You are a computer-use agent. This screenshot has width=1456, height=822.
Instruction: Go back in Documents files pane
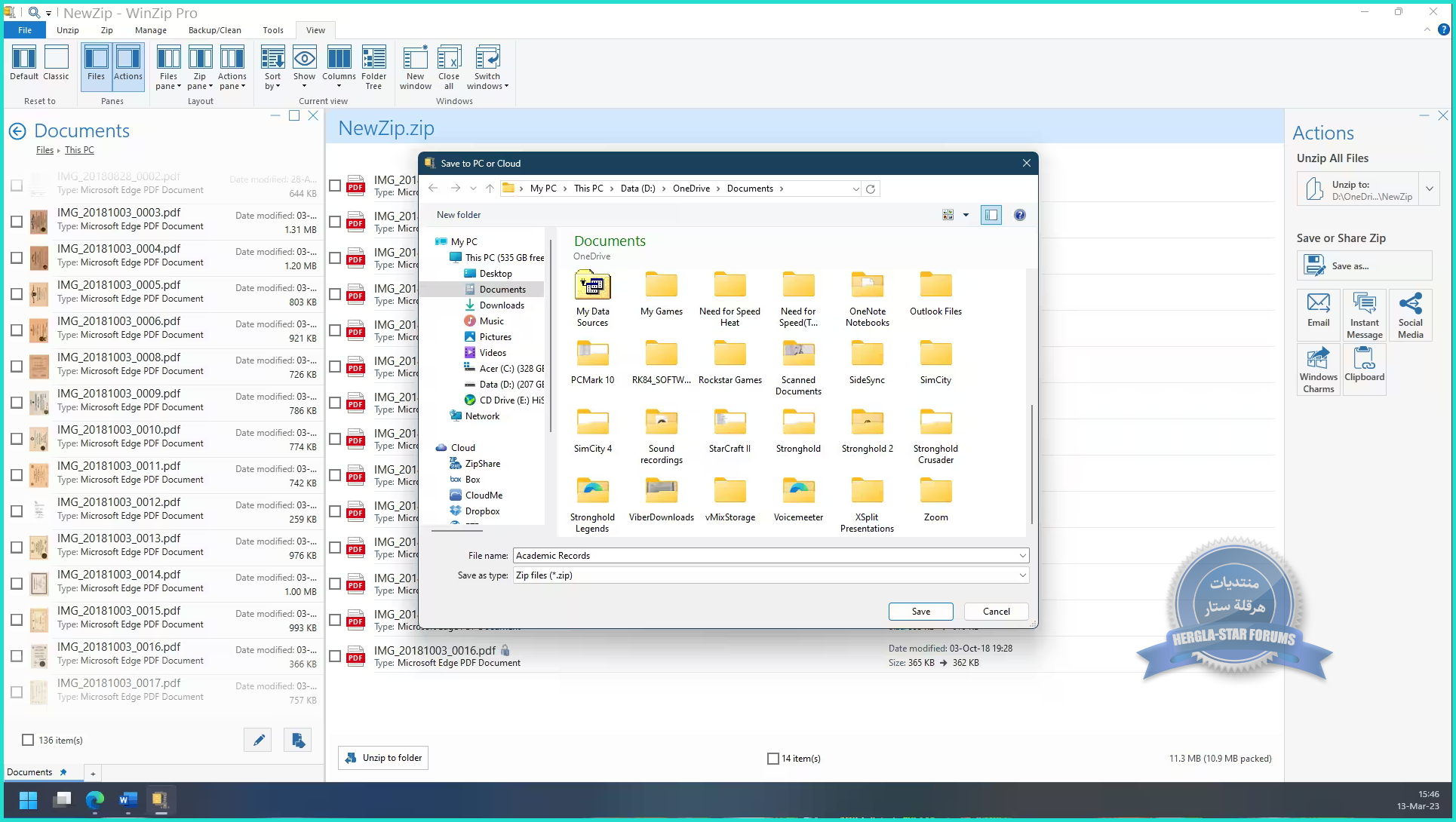point(17,131)
